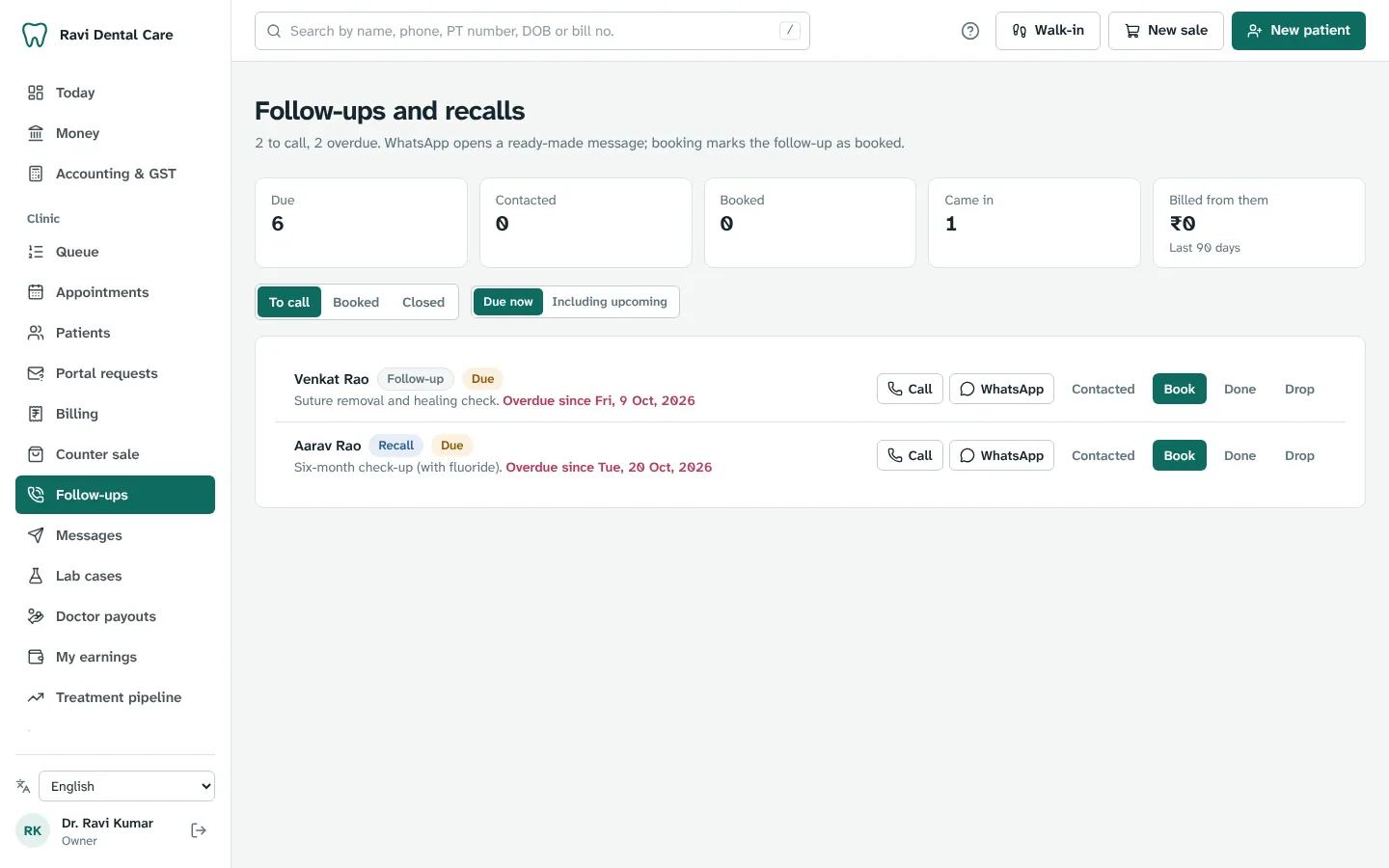Image resolution: width=1389 pixels, height=868 pixels.
Task: Switch to the Closed tab
Action: pyautogui.click(x=423, y=302)
